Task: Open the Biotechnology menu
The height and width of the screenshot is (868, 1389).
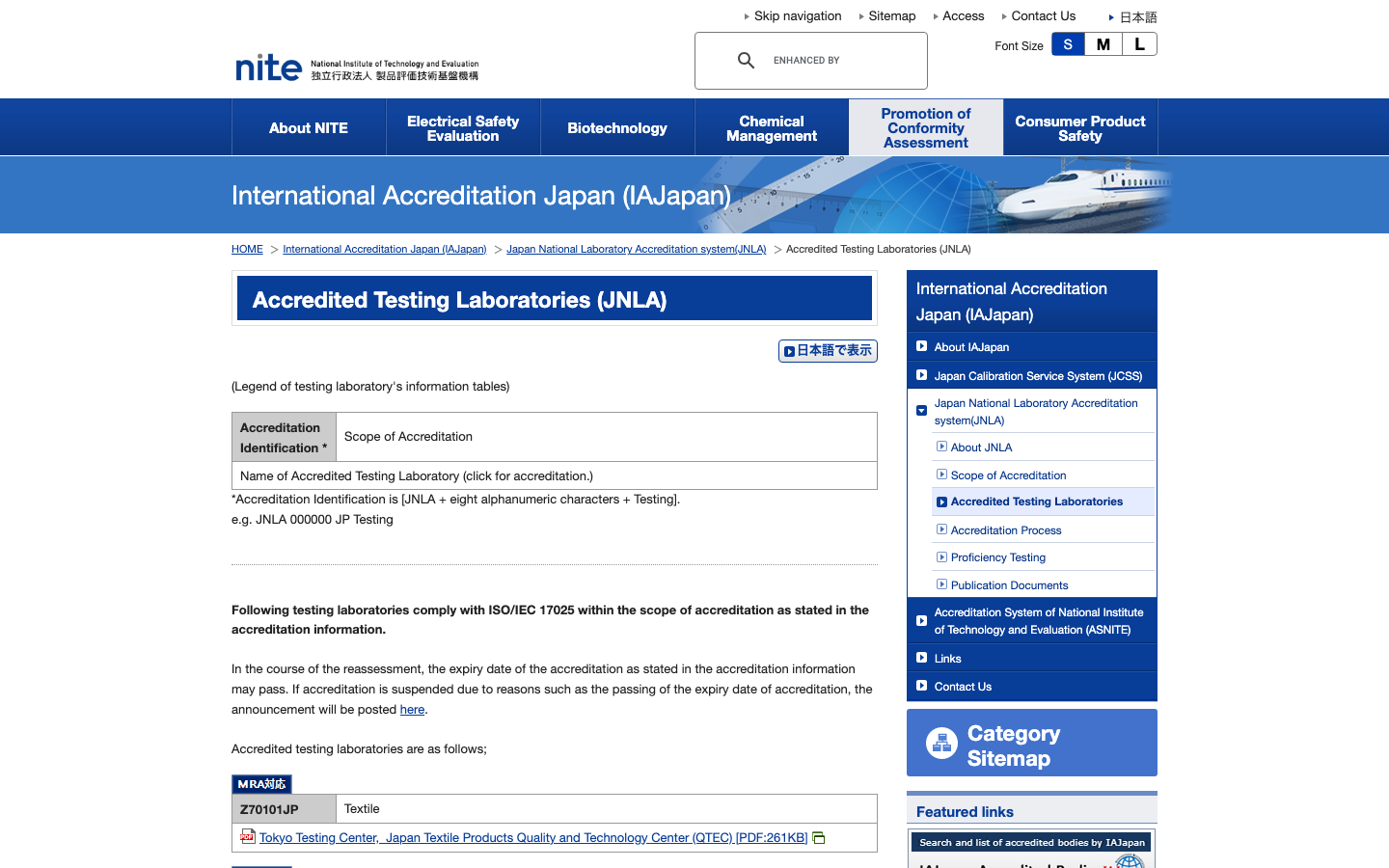Action: (617, 127)
